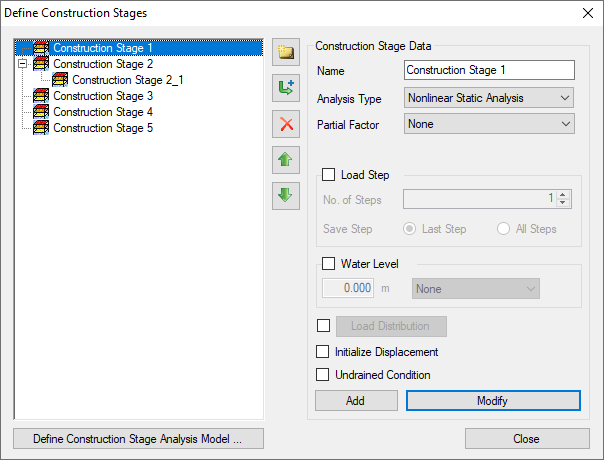Screen dimensions: 604x460
Task: Increase No. of Steps spinner
Action: point(563,195)
